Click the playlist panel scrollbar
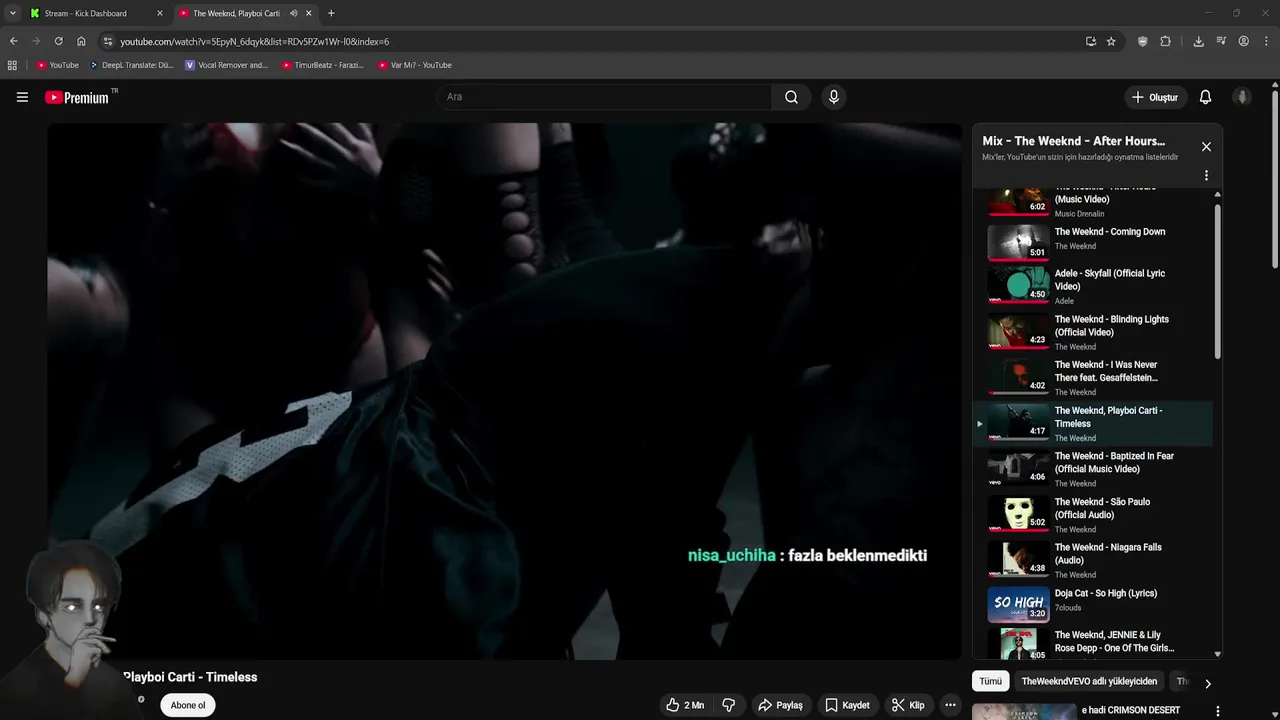 pyautogui.click(x=1217, y=282)
